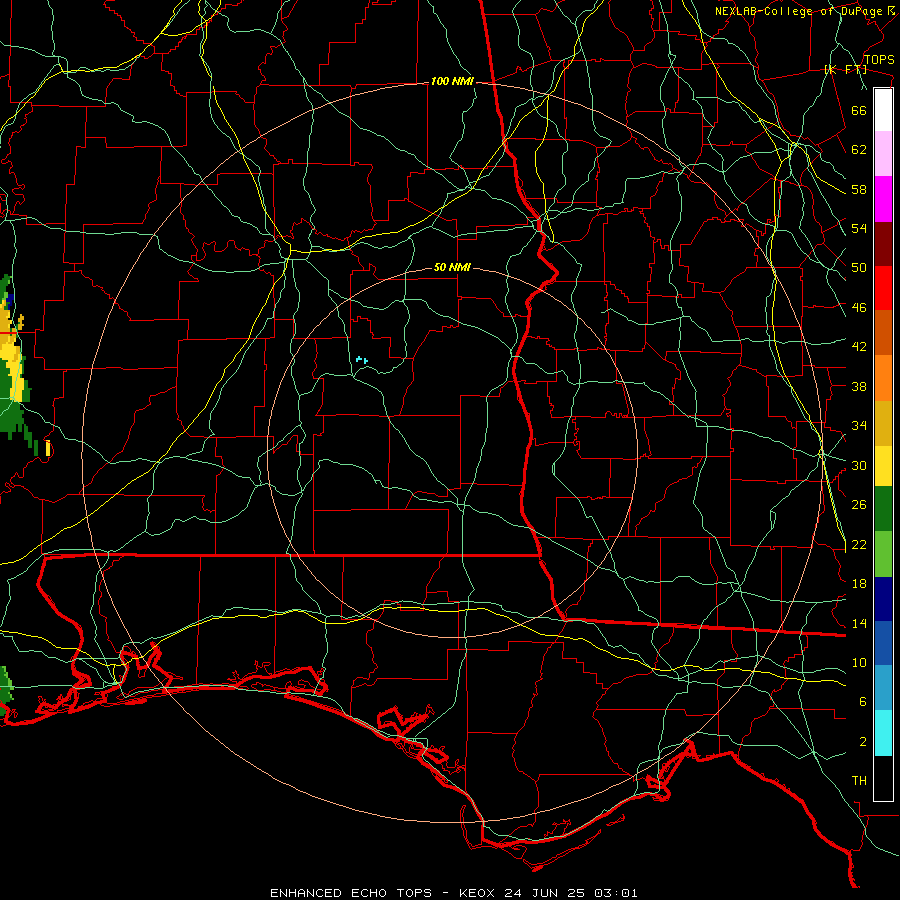Click the gold legend band
This screenshot has width=900, height=900.
tap(883, 423)
